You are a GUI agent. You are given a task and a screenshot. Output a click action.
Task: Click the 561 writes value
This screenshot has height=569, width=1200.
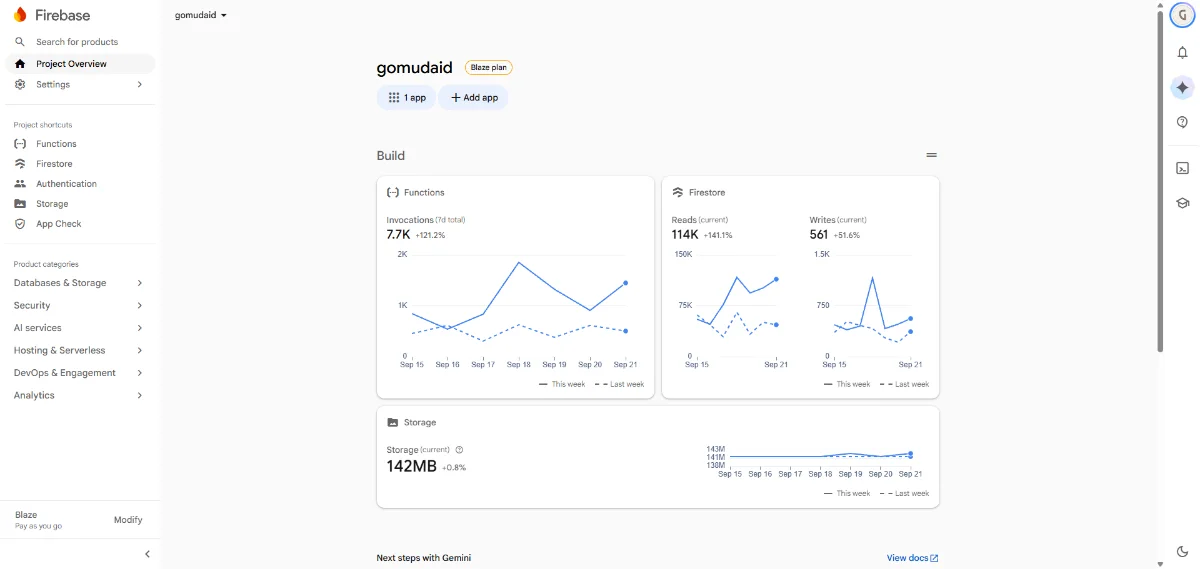(x=819, y=235)
